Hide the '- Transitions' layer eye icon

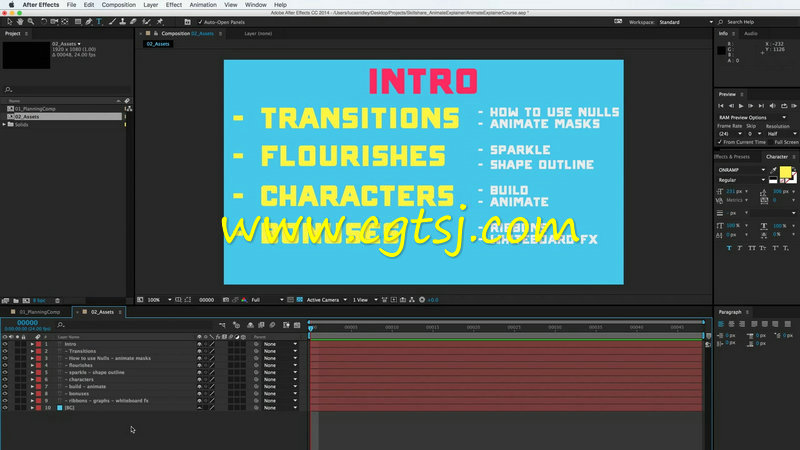5,351
